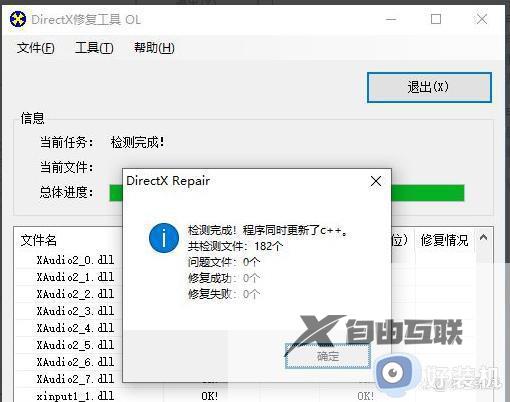
Task: Open the 工具(T) menu
Action: click(94, 48)
